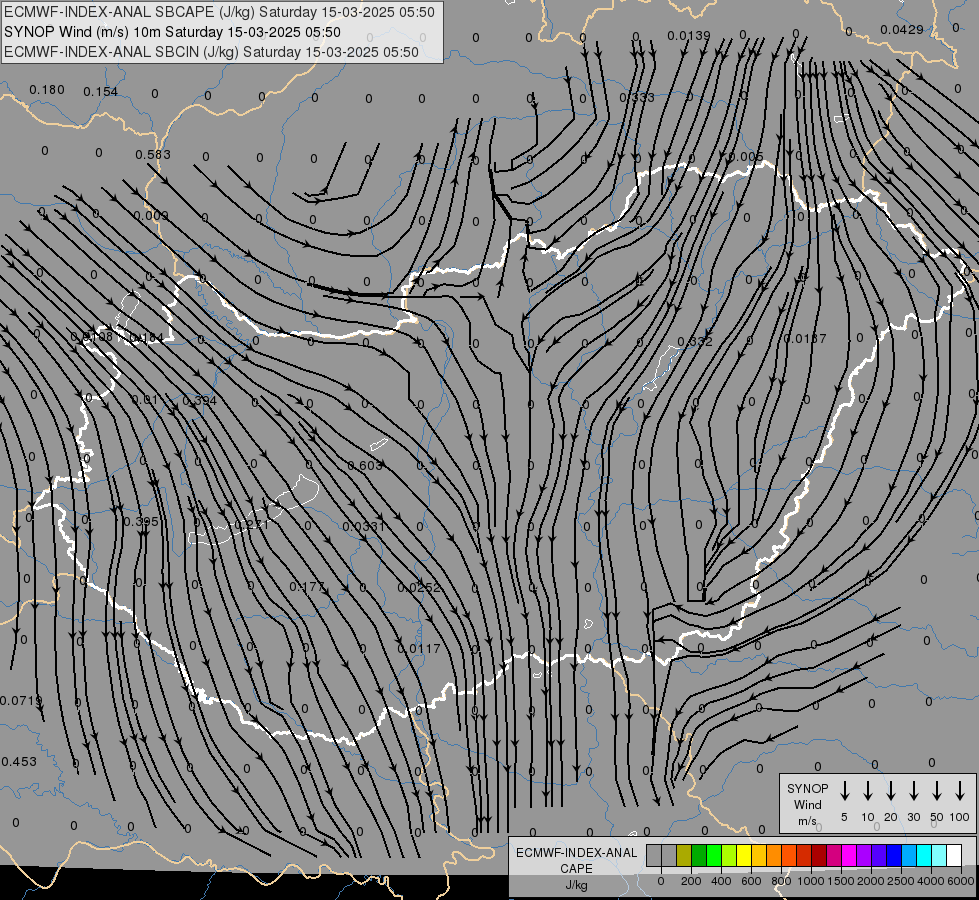Click the 0.0331 value on the map
Viewport: 979px width, 900px height.
click(364, 527)
